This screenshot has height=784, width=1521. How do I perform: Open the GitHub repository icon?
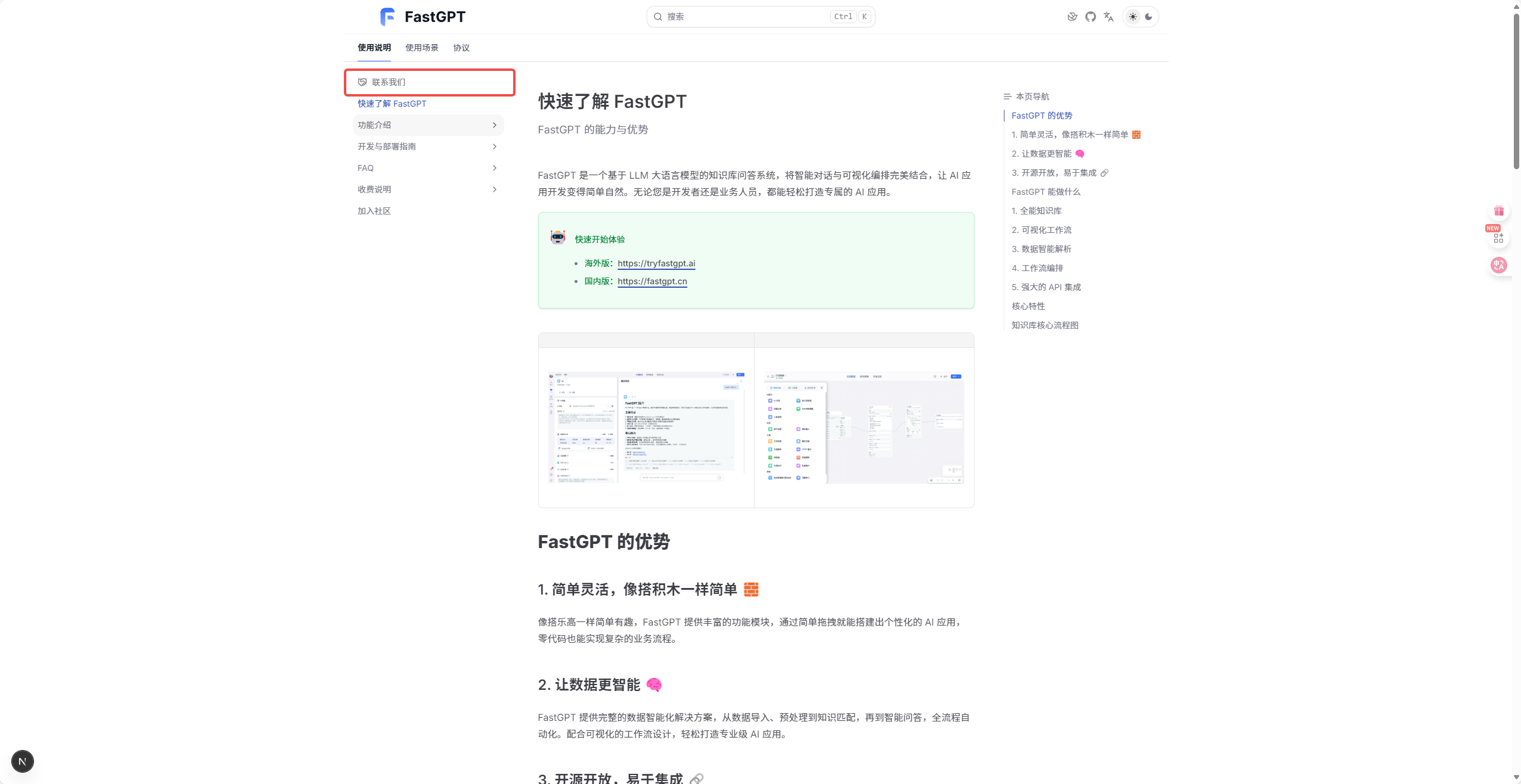click(1090, 17)
